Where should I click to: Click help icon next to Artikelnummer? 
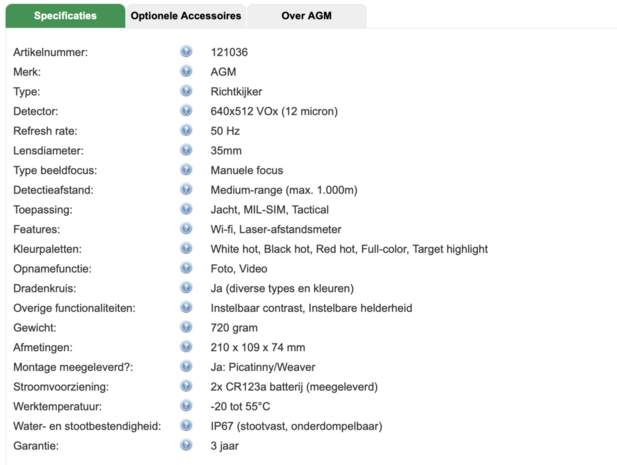click(x=186, y=52)
